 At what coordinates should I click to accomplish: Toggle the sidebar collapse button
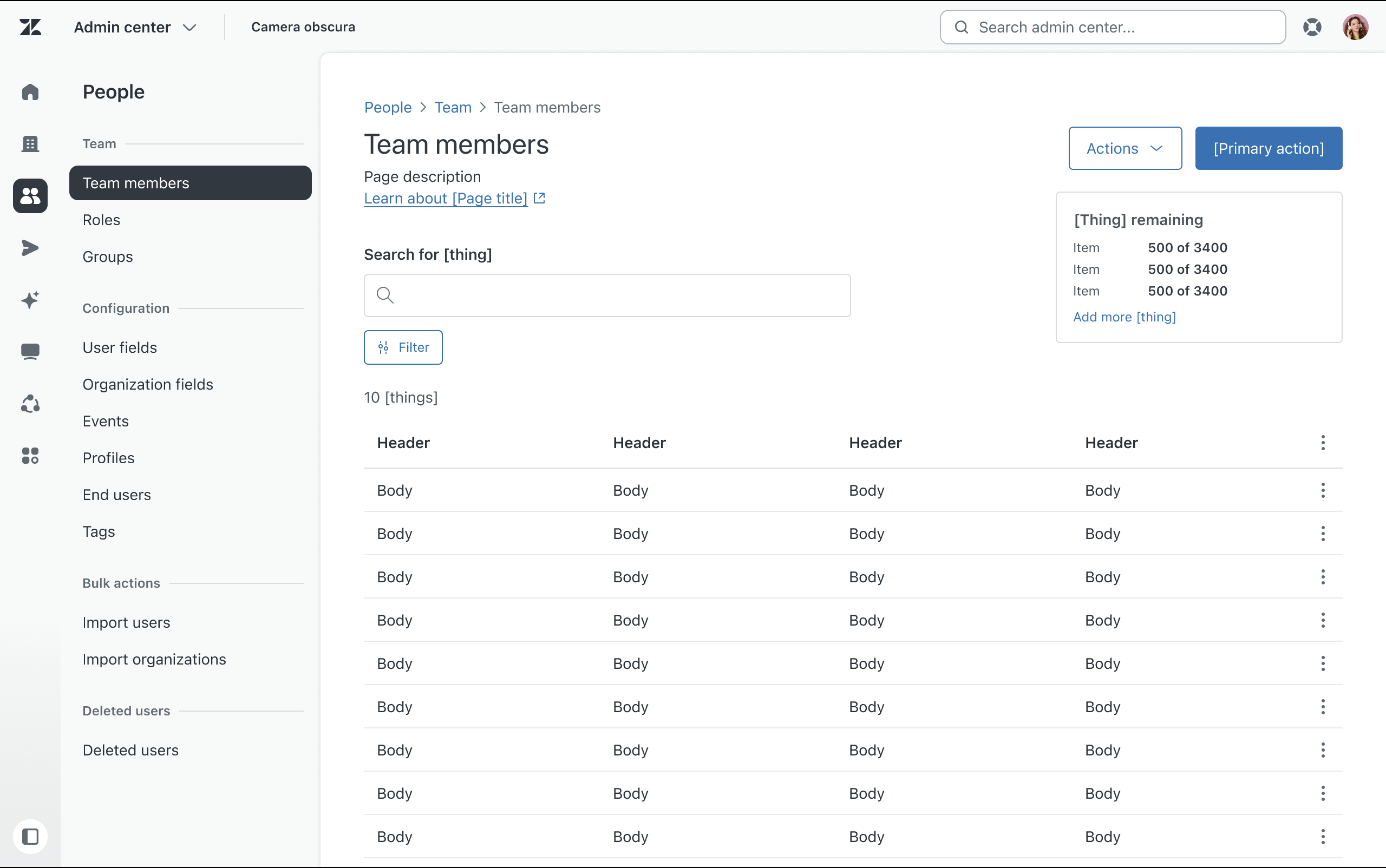[30, 837]
